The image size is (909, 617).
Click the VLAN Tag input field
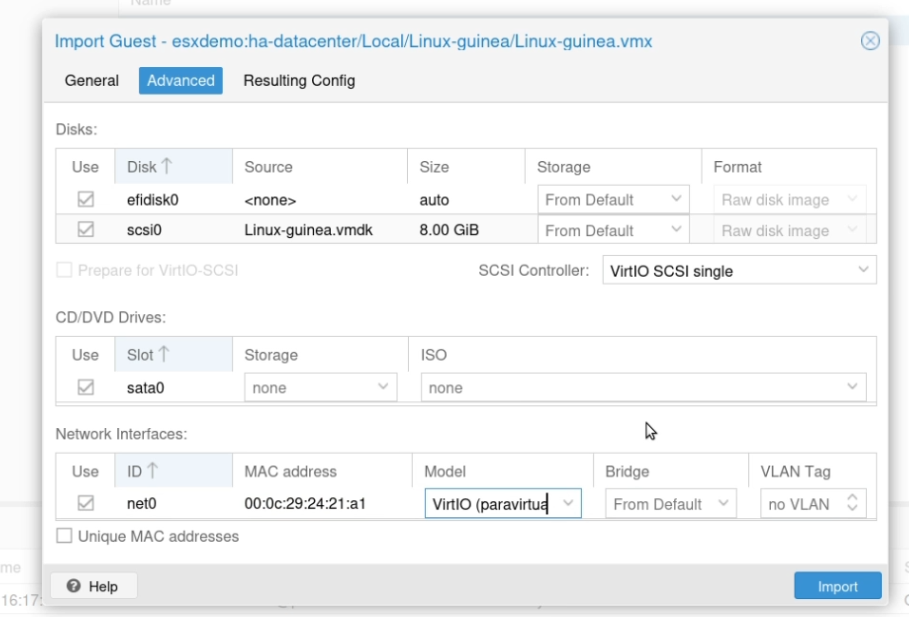(802, 503)
